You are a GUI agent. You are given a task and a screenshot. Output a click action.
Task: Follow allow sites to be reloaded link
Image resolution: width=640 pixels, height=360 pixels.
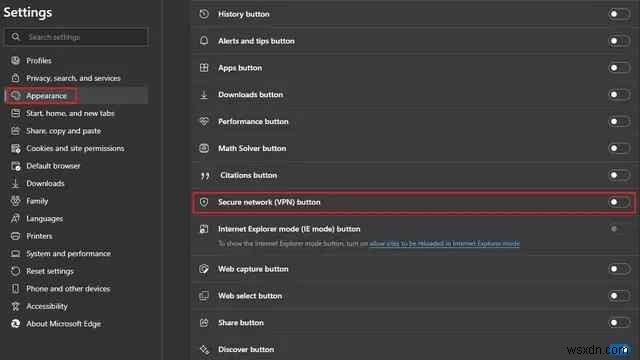coord(444,244)
